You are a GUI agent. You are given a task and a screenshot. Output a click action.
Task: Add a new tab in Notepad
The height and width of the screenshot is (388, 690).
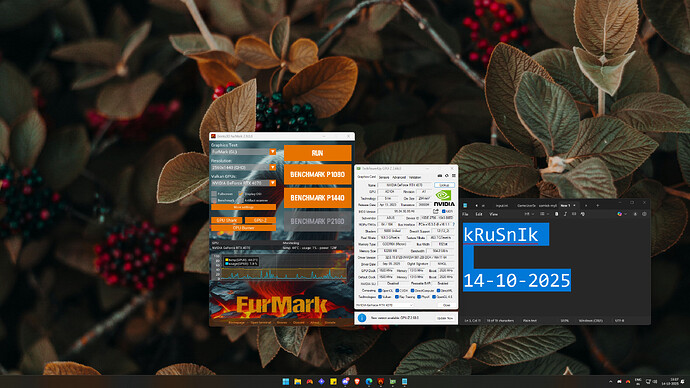(x=598, y=205)
